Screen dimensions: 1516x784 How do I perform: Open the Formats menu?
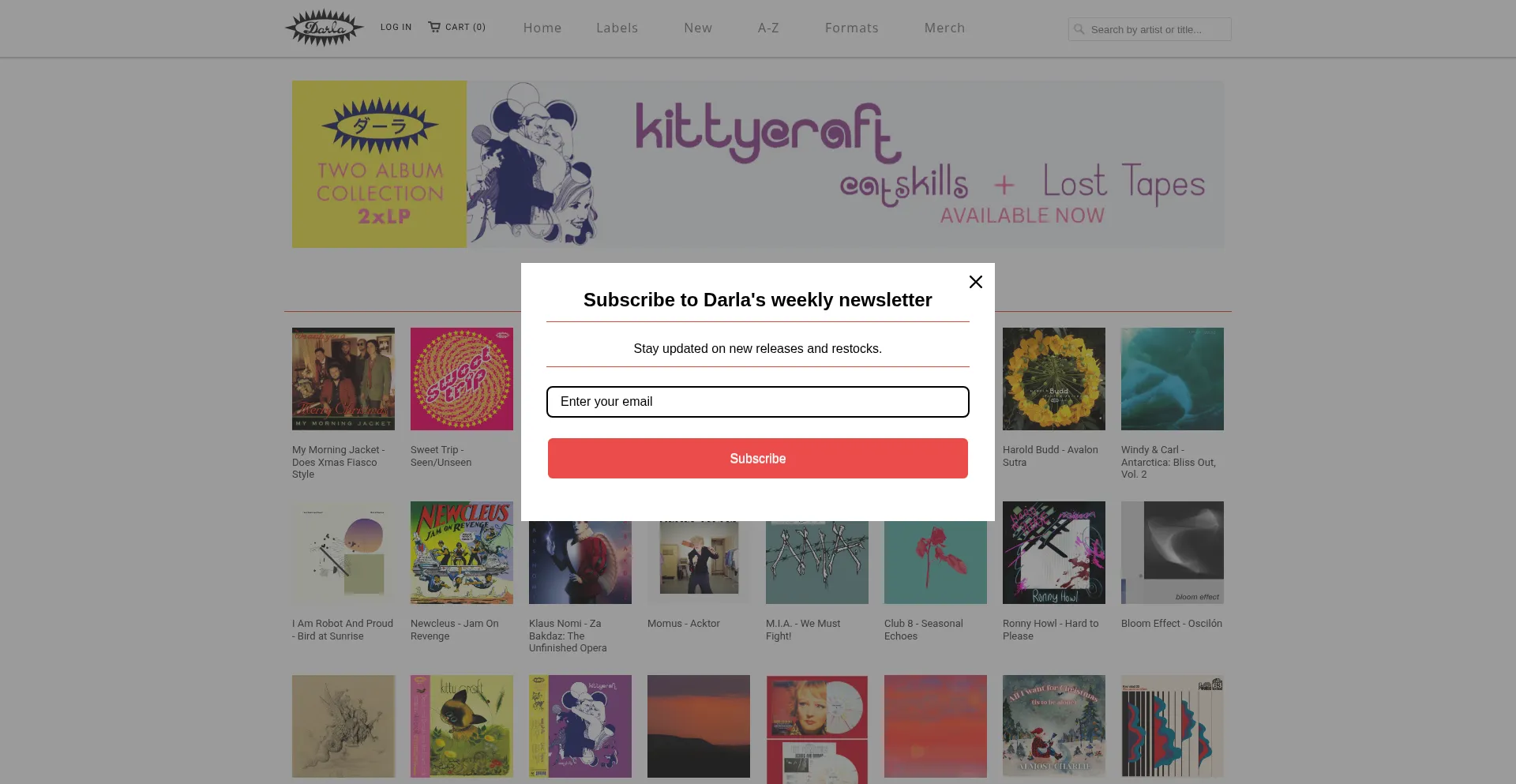[x=851, y=28]
